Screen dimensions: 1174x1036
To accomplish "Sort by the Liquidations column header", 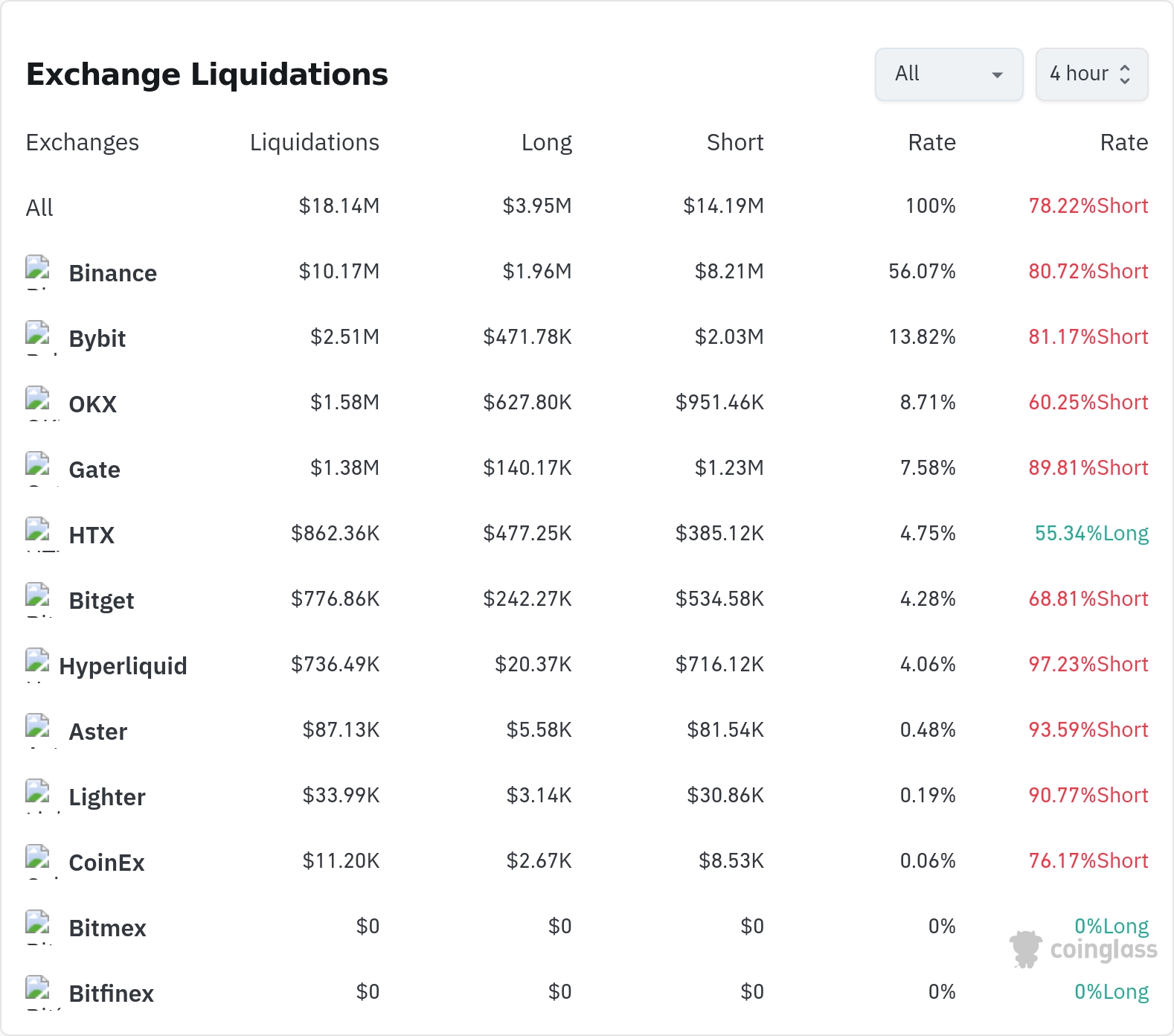I will (x=315, y=142).
